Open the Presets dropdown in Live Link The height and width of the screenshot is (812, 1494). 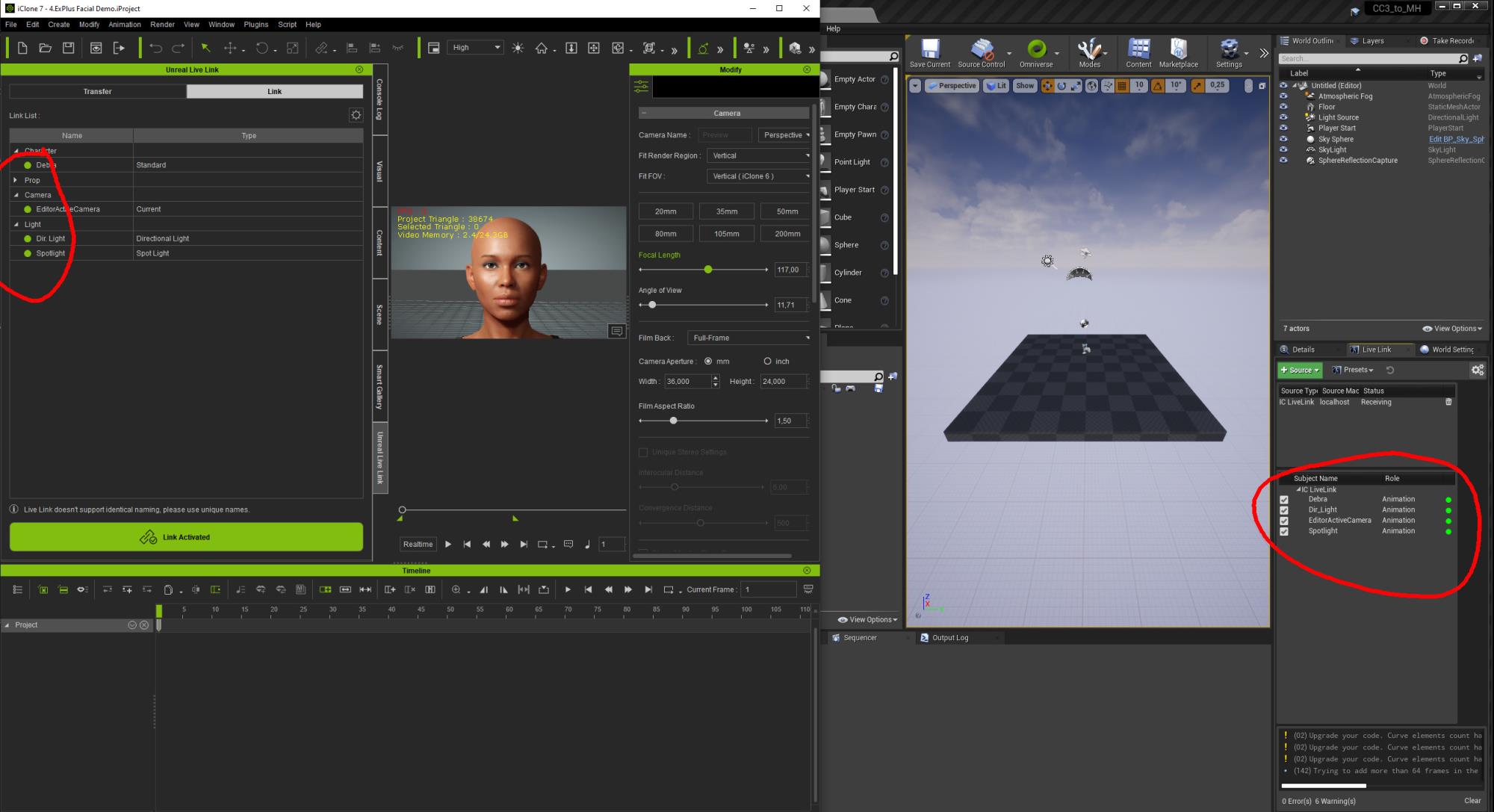[1353, 370]
